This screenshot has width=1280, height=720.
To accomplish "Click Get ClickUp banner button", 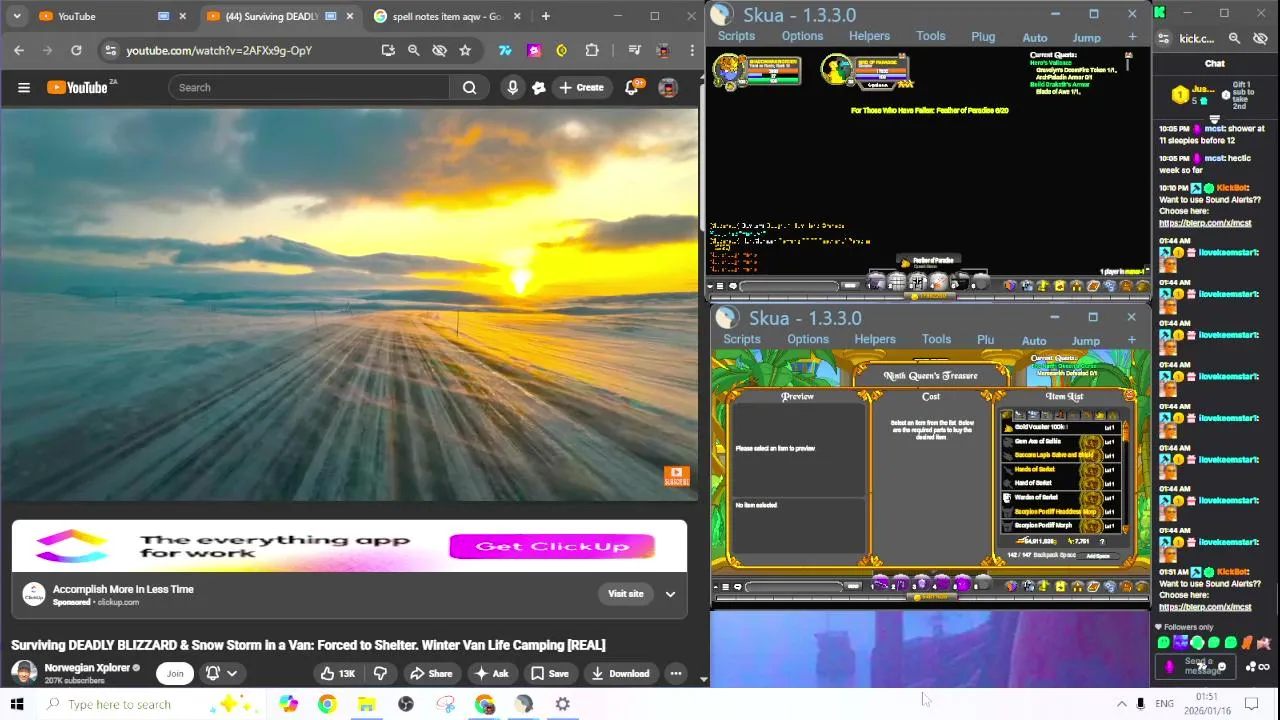I will [552, 546].
